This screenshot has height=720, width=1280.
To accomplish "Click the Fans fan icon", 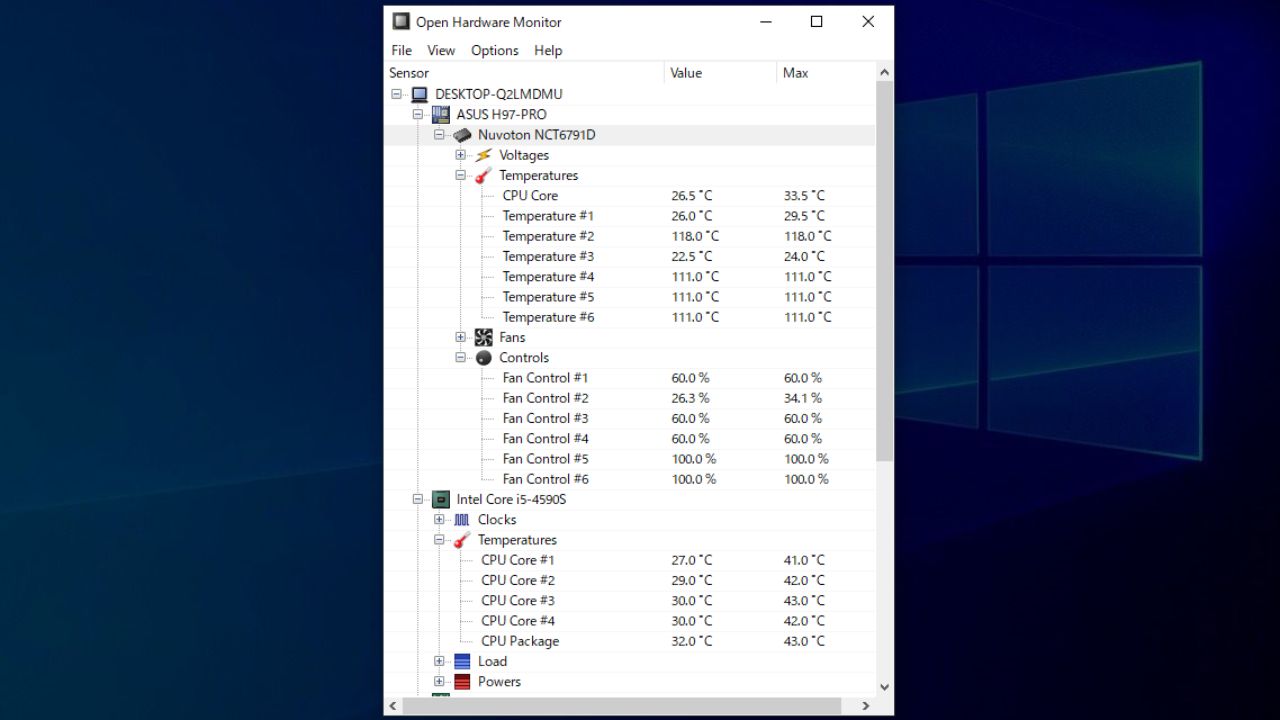I will [x=484, y=337].
